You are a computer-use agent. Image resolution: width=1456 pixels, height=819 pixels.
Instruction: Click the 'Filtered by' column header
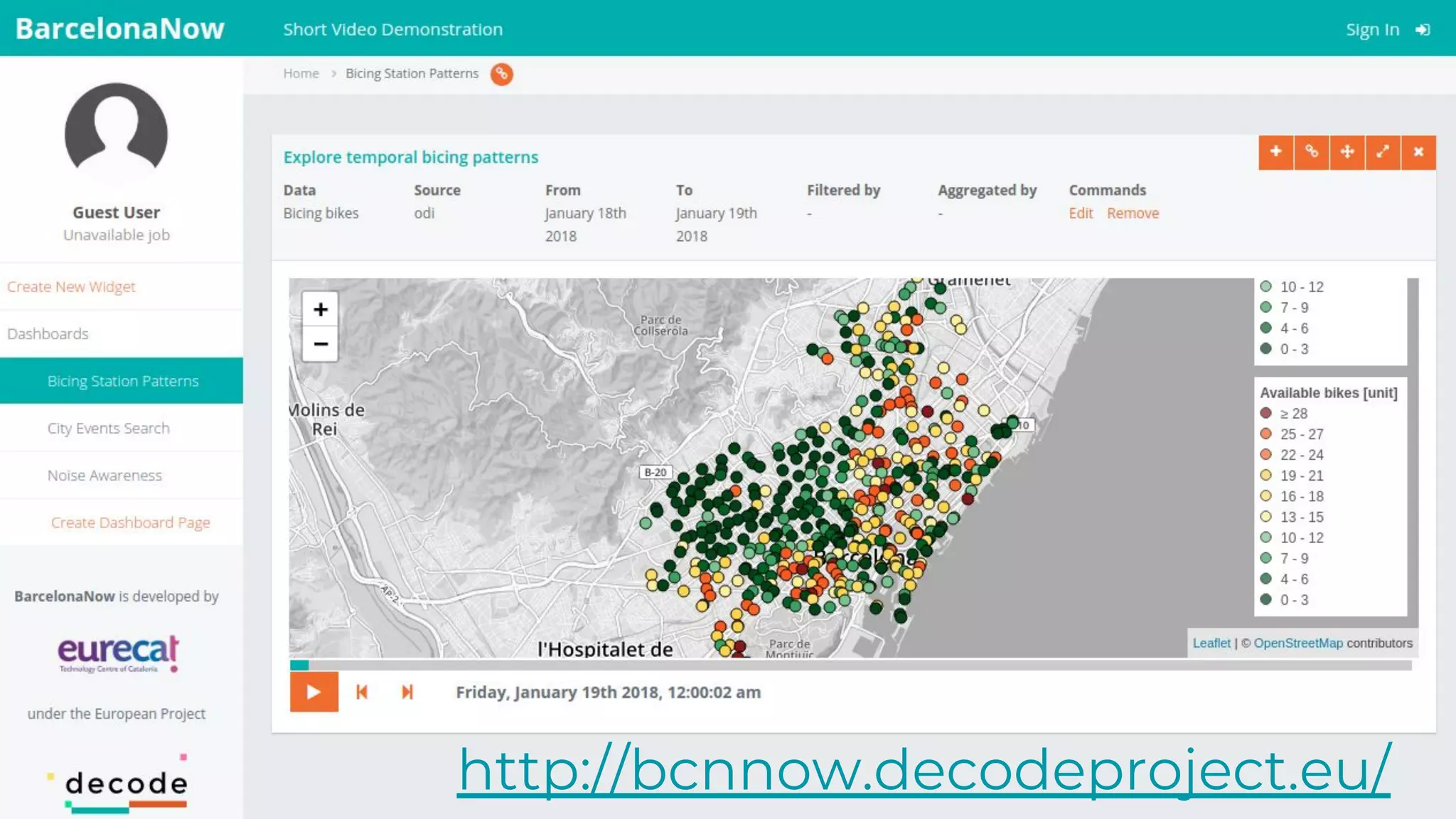(x=843, y=190)
